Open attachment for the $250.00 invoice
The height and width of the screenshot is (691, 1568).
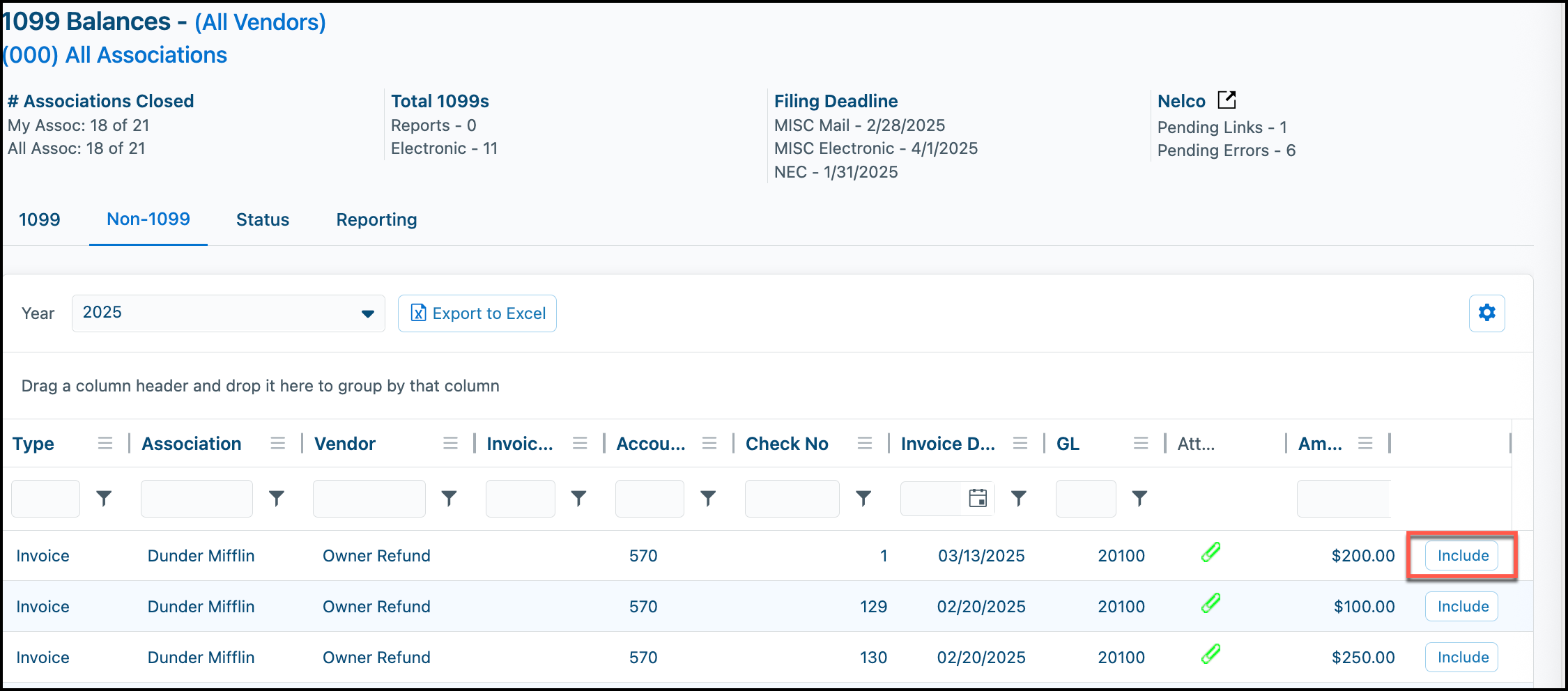click(1211, 654)
